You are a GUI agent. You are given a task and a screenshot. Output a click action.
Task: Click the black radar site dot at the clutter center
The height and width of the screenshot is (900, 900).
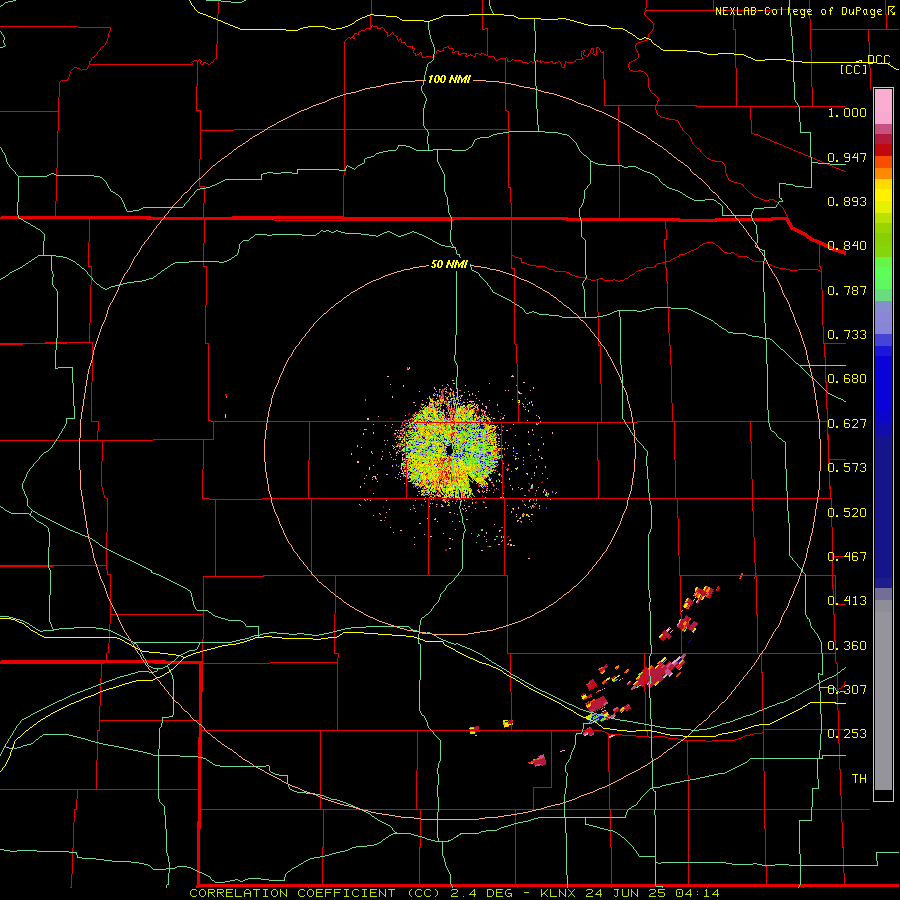[449, 451]
